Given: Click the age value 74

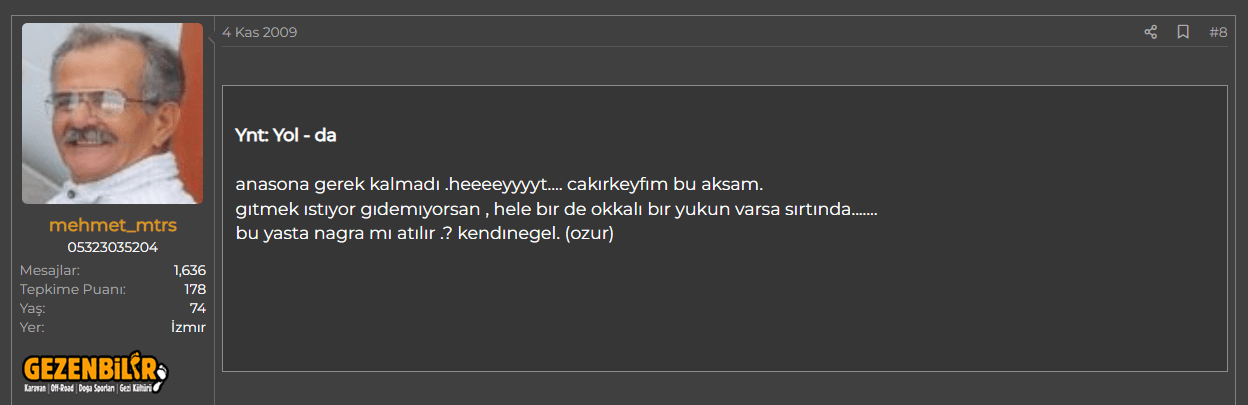Looking at the screenshot, I should coord(198,308).
